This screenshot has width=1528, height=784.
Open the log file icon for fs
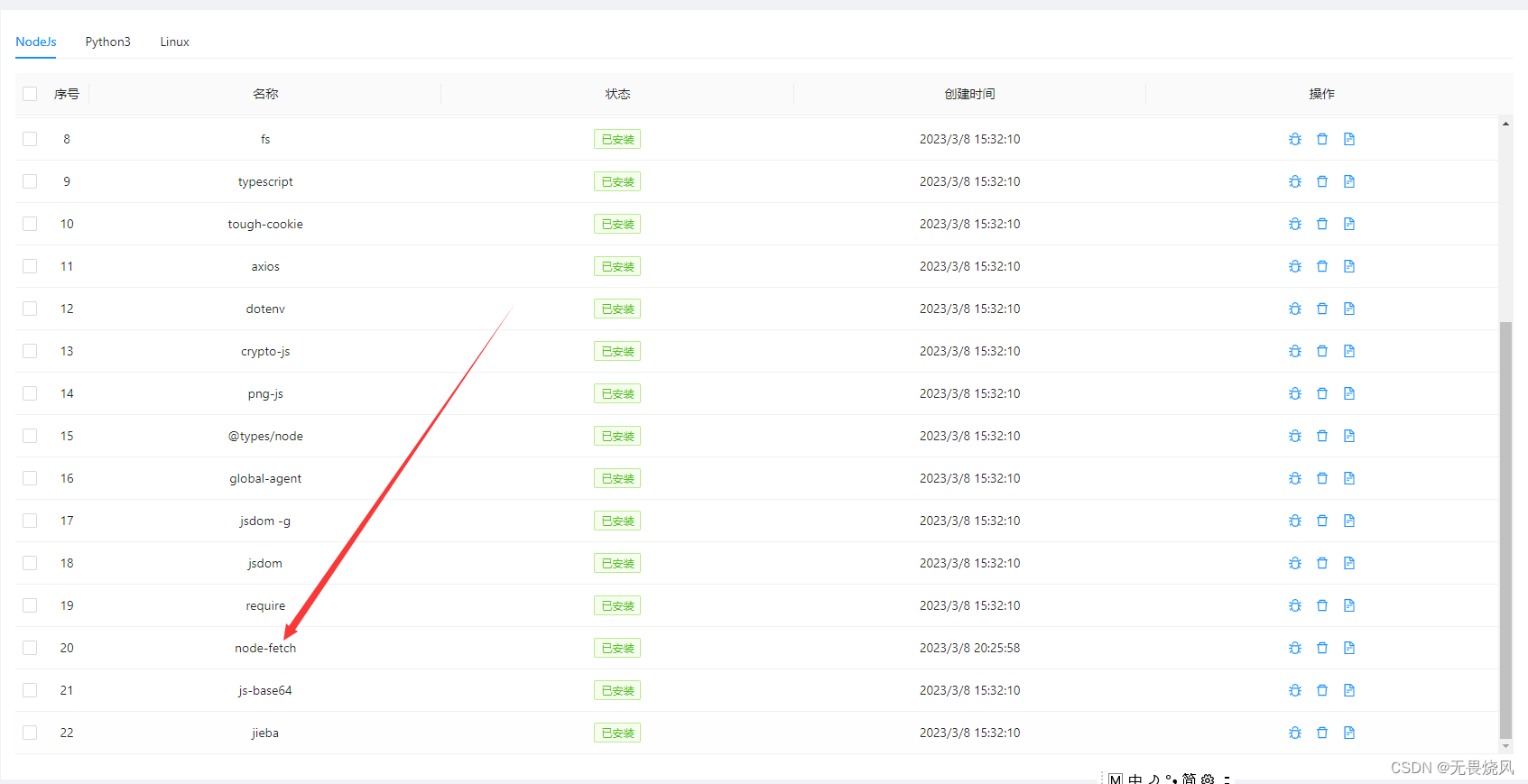[x=1349, y=139]
